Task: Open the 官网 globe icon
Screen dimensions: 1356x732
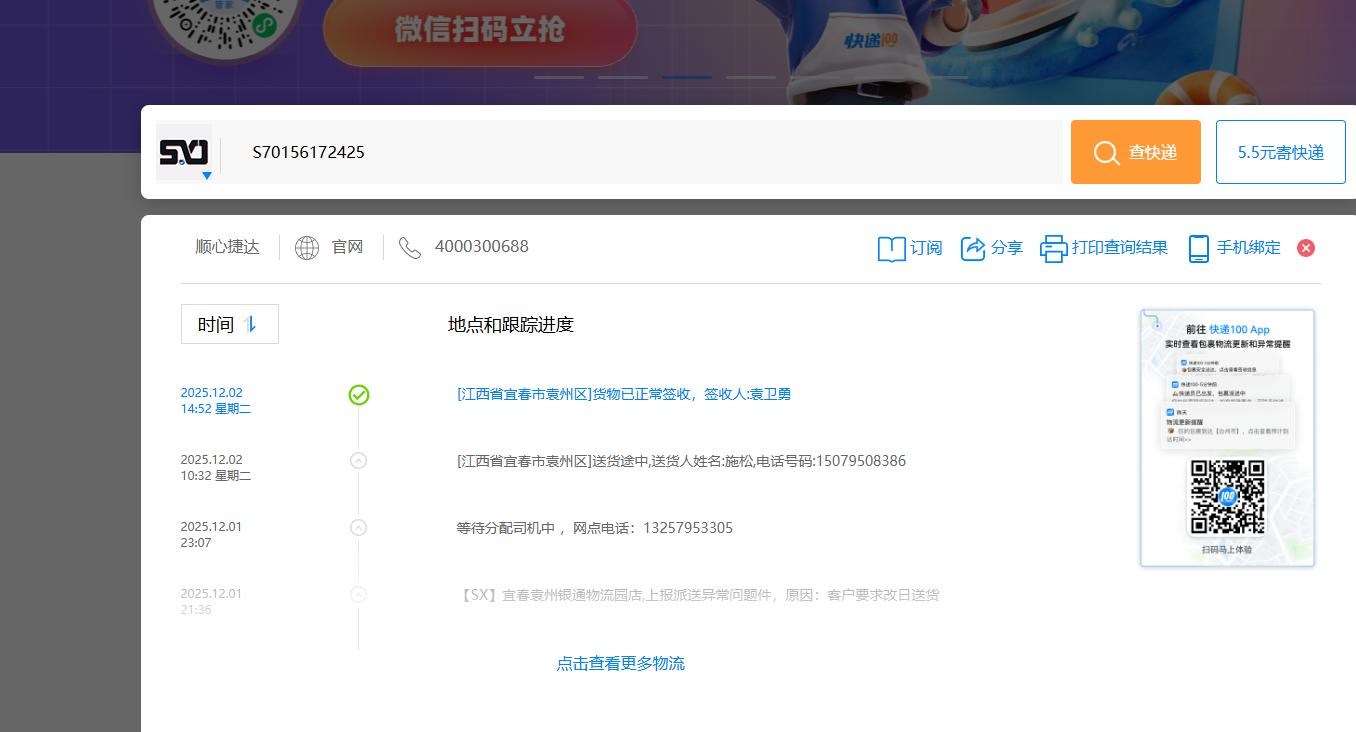Action: point(307,247)
